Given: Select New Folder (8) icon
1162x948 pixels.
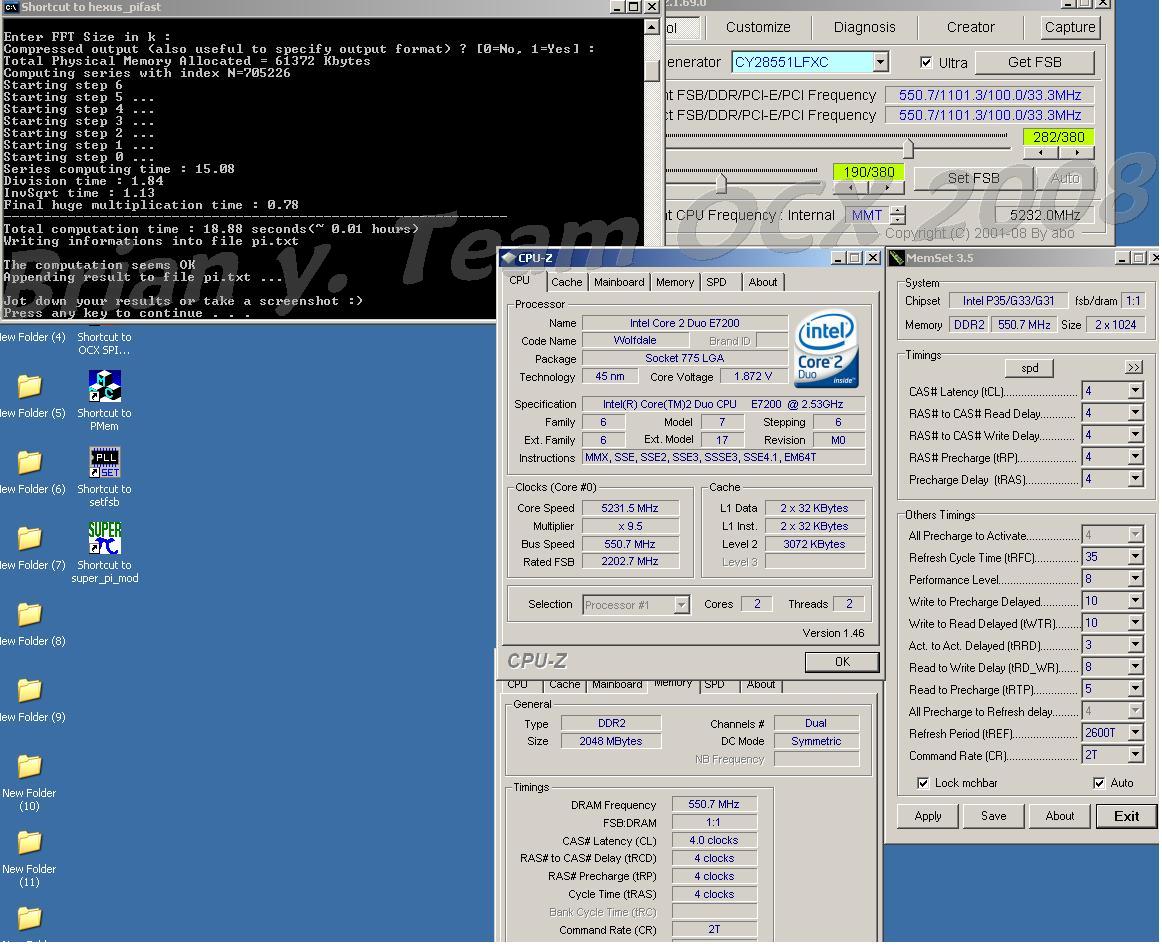Looking at the screenshot, I should pos(30,614).
